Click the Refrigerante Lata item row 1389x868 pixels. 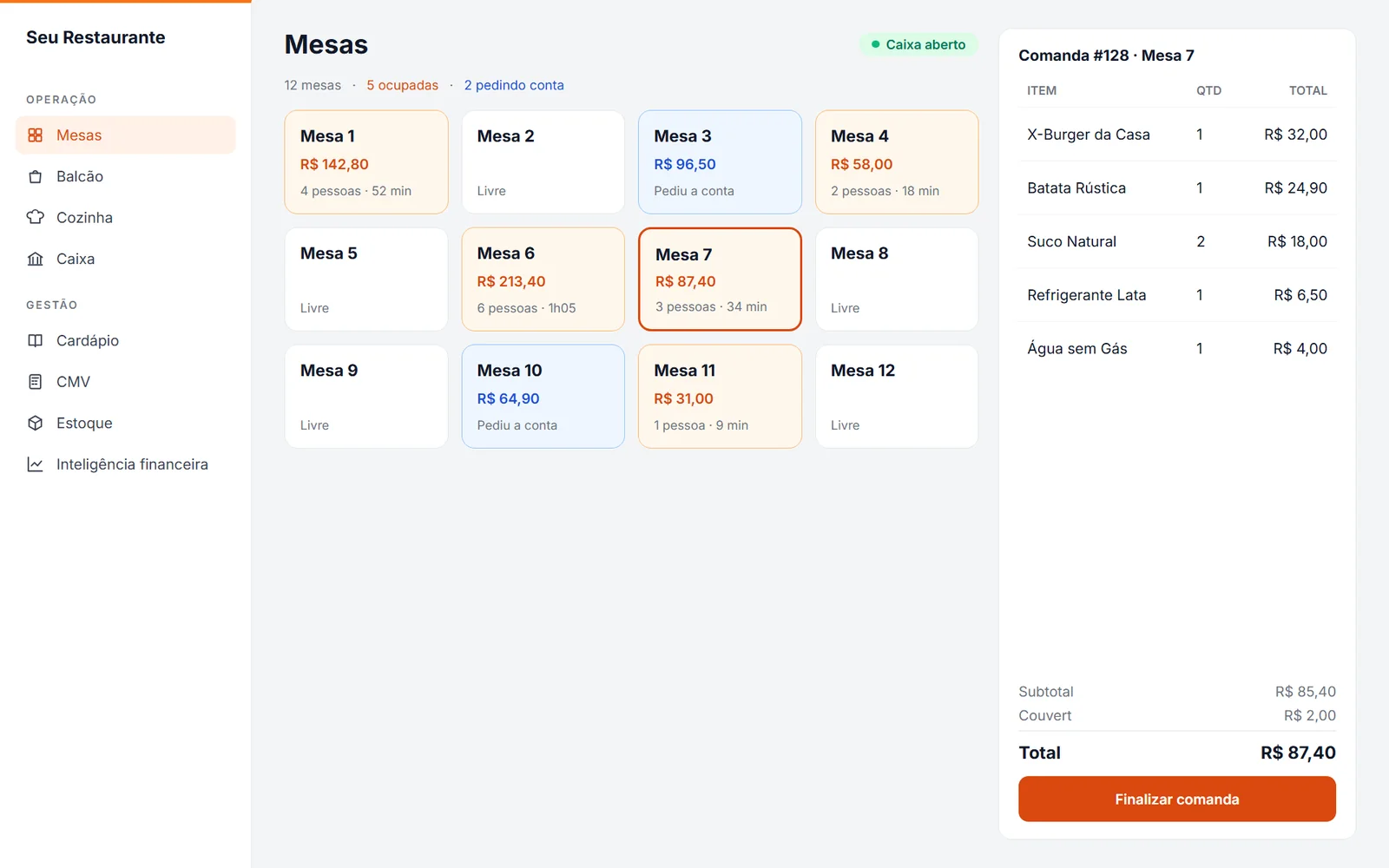pyautogui.click(x=1176, y=295)
